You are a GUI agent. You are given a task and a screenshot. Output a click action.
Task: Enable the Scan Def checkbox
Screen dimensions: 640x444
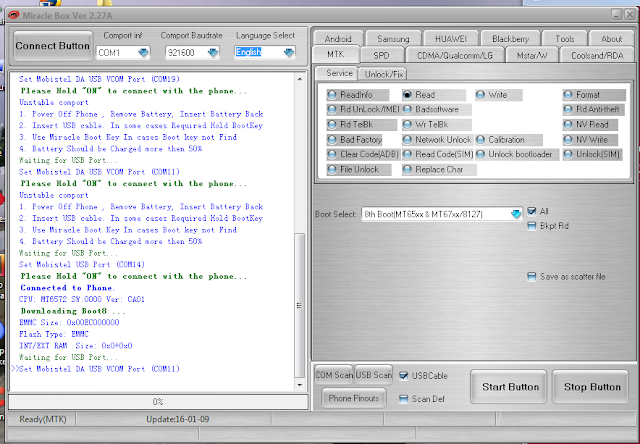point(403,399)
